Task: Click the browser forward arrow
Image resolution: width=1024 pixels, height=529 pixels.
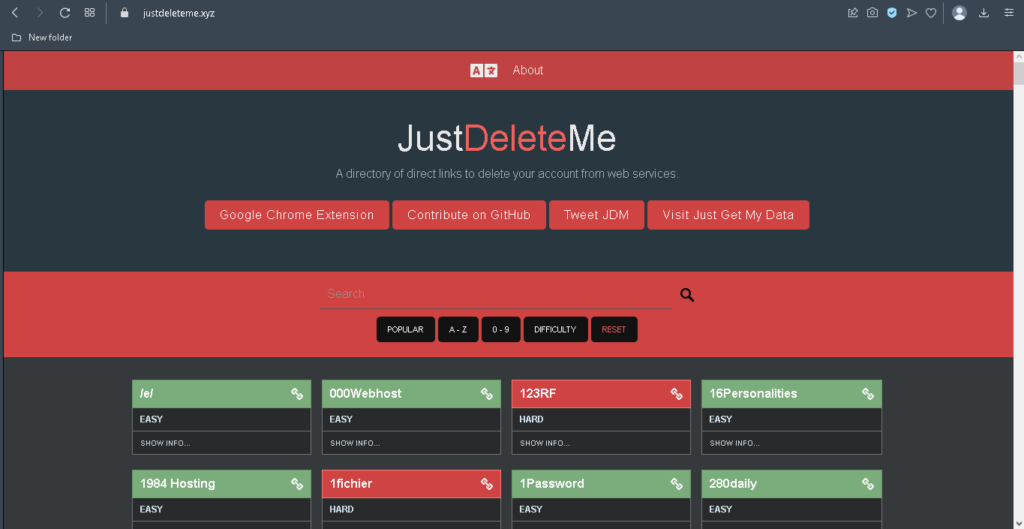Action: [x=40, y=12]
